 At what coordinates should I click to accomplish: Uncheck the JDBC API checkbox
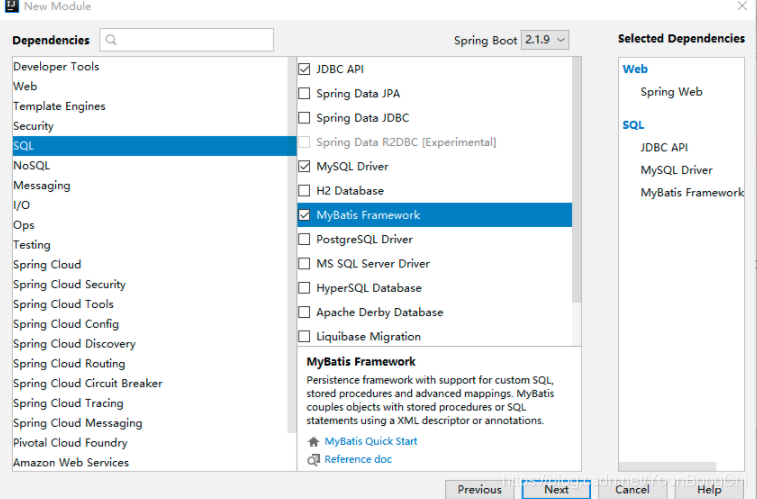pyautogui.click(x=304, y=69)
